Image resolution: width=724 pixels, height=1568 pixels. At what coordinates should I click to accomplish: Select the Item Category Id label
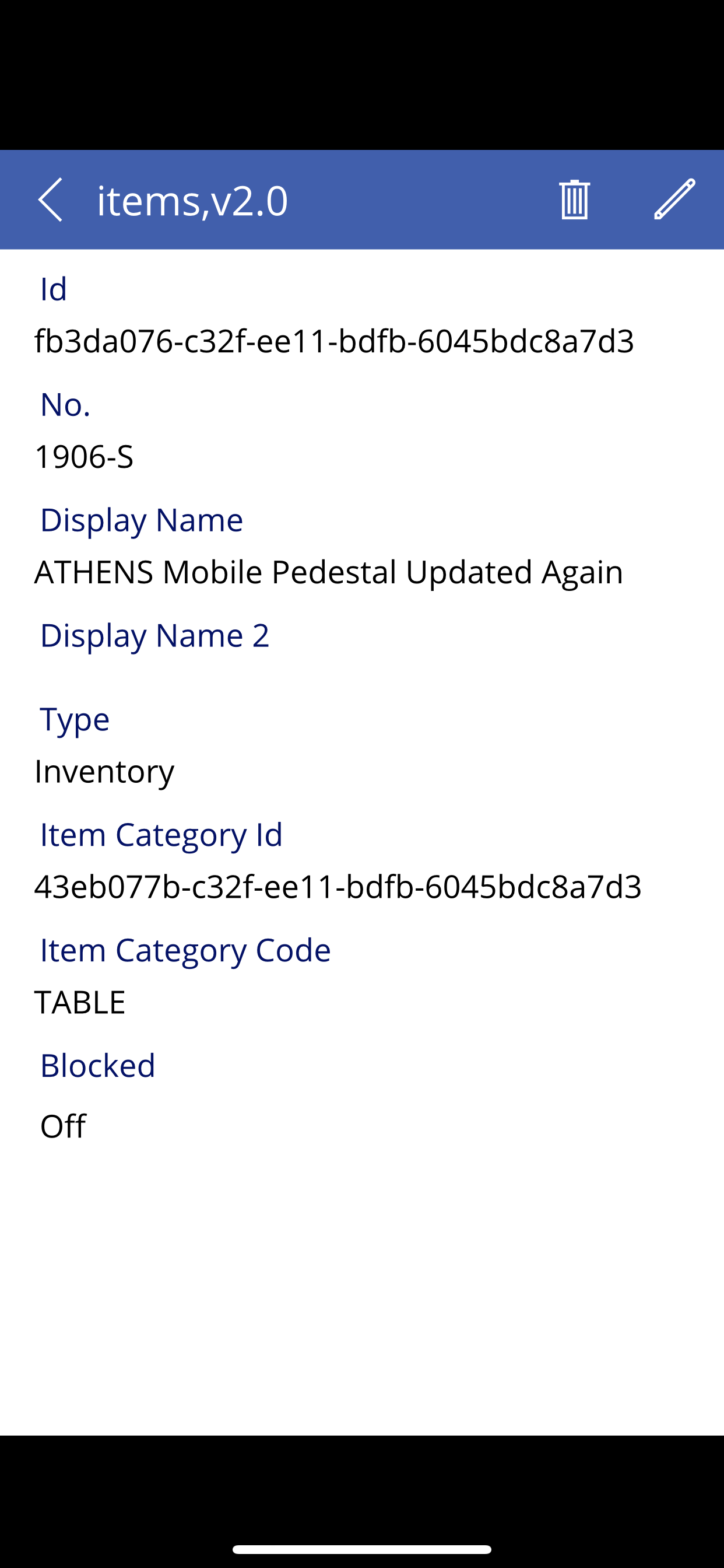point(161,835)
